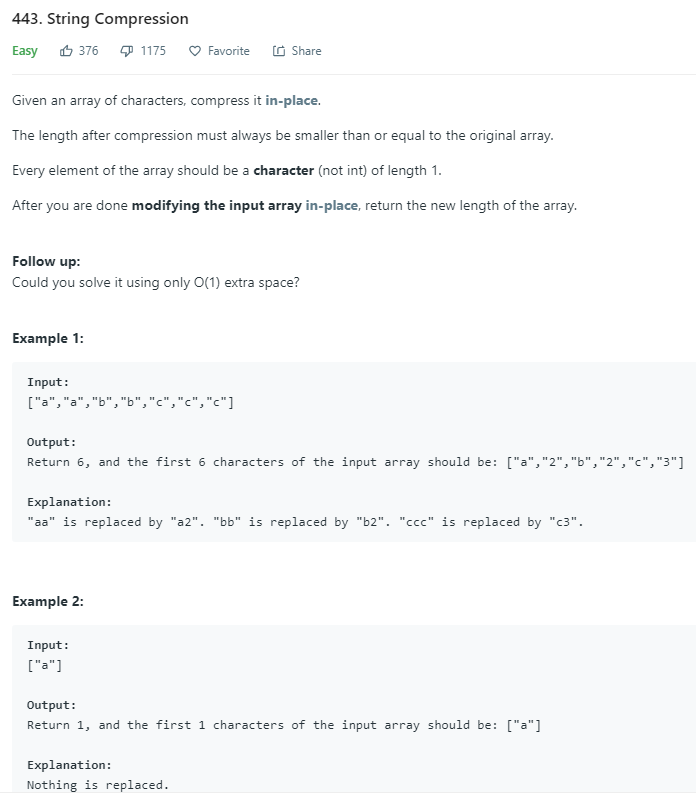Screen dimensions: 696x795
Task: Click the Example 1 explanation line text
Action: point(305,522)
